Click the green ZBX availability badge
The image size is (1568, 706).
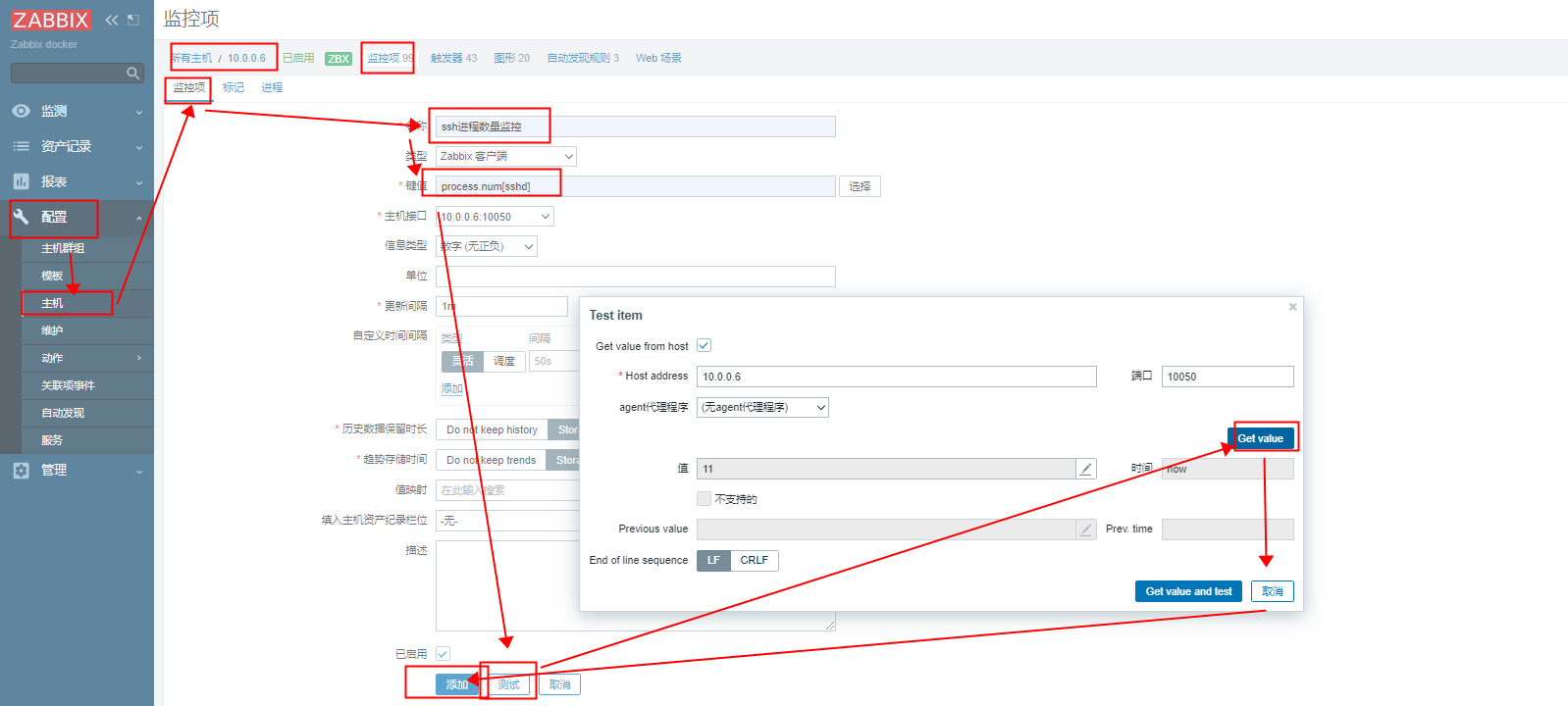coord(339,59)
